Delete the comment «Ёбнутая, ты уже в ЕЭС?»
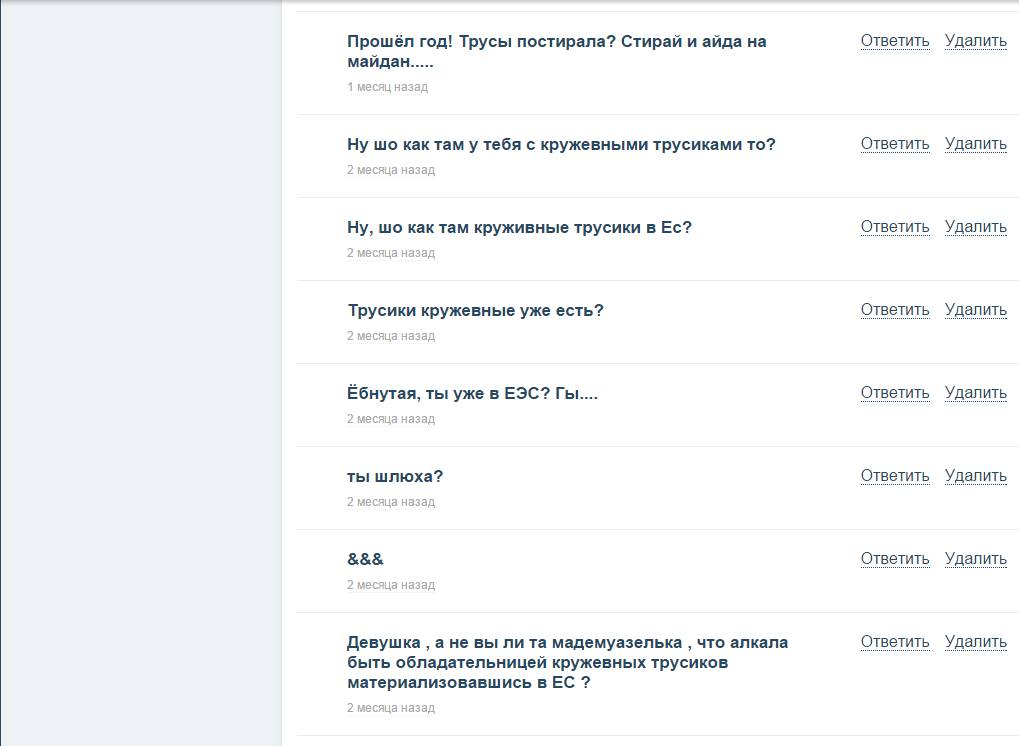 975,393
